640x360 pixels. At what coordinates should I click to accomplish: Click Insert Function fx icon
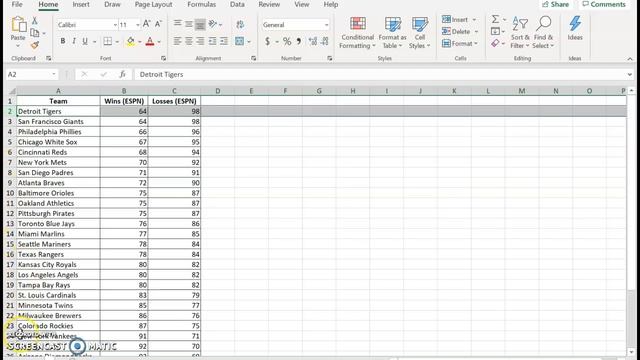pos(122,74)
